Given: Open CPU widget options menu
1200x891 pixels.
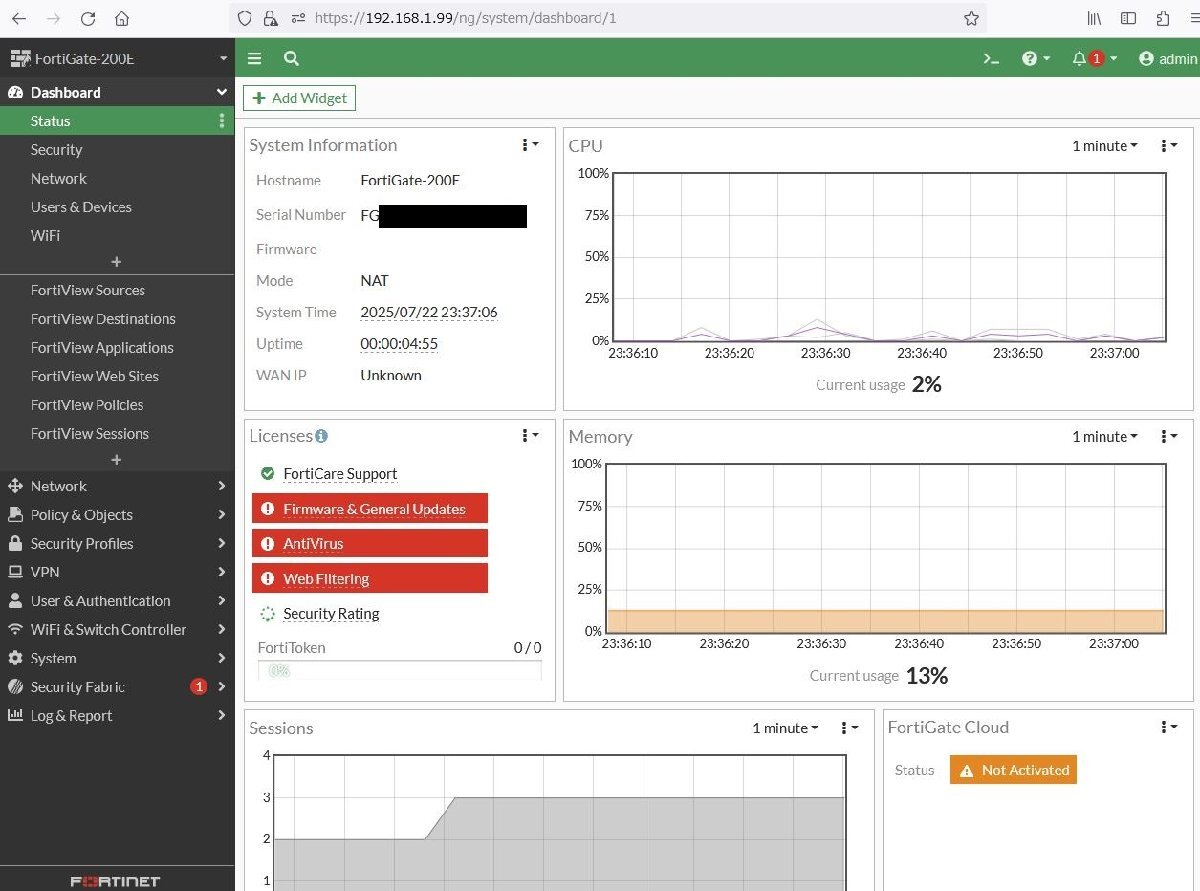Looking at the screenshot, I should click(1168, 146).
